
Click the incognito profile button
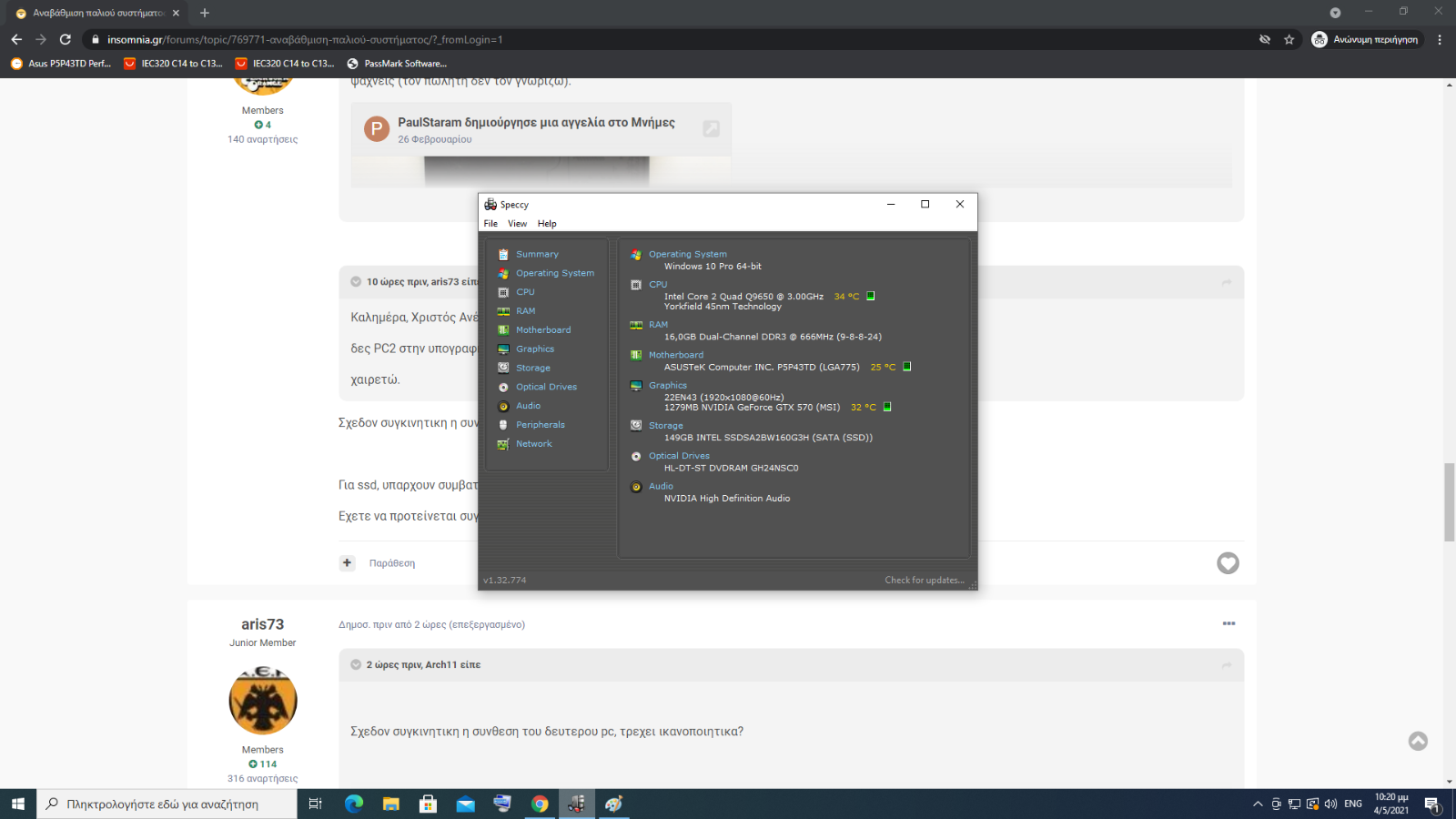coord(1365,39)
